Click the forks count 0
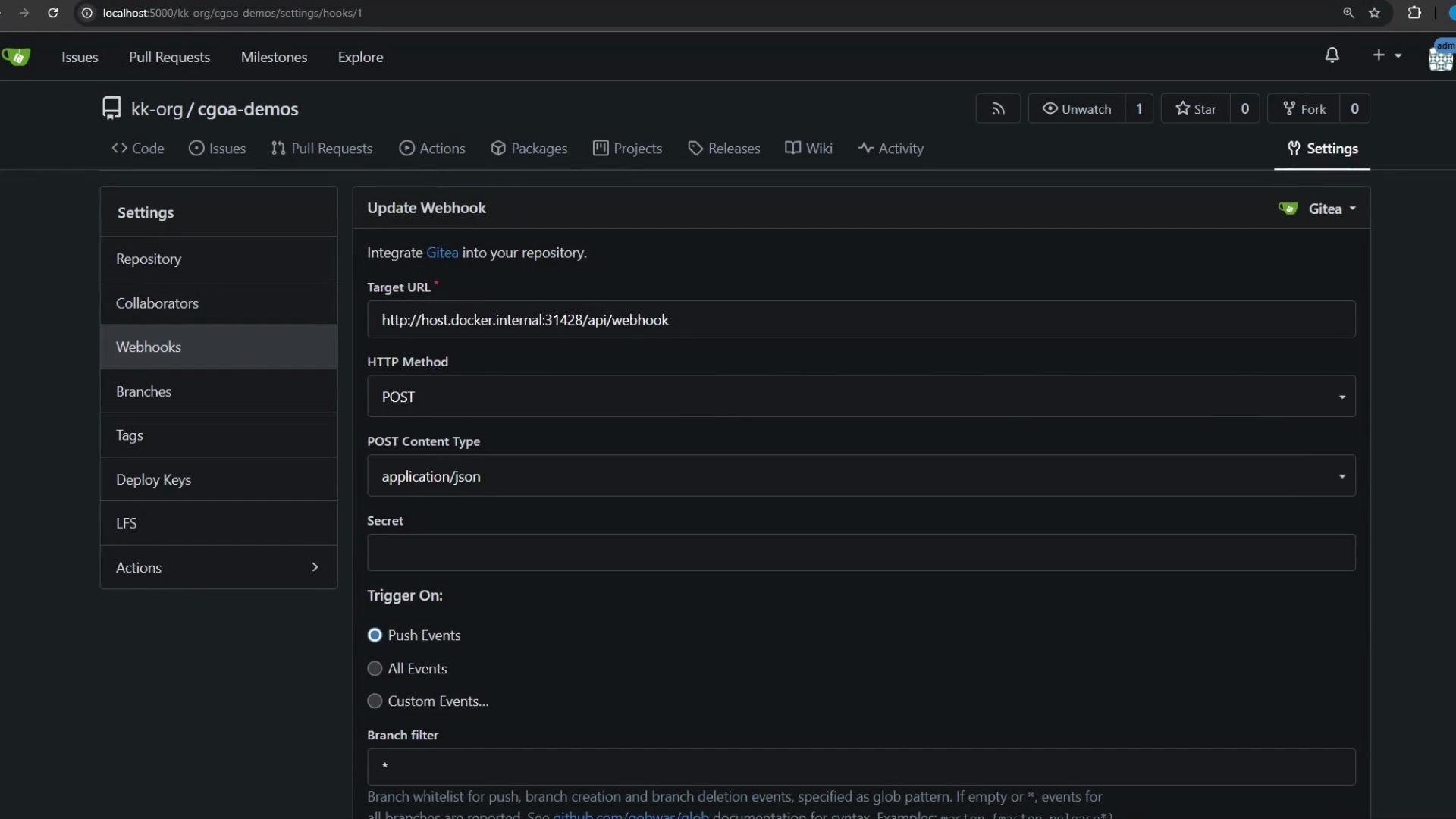This screenshot has height=819, width=1456. [1354, 108]
